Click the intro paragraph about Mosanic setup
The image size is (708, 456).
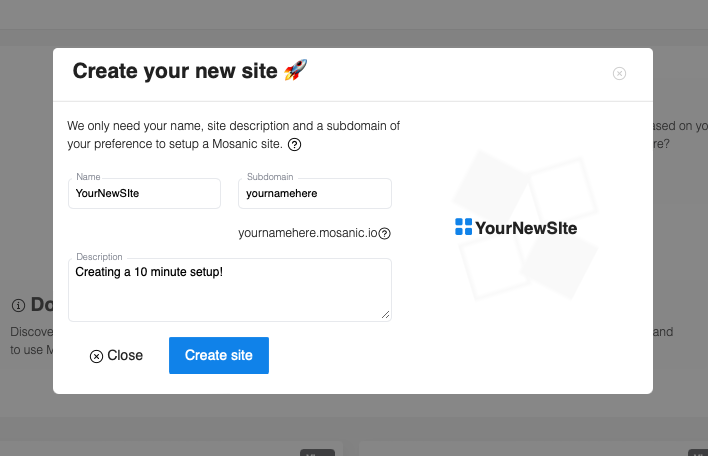[x=233, y=135]
